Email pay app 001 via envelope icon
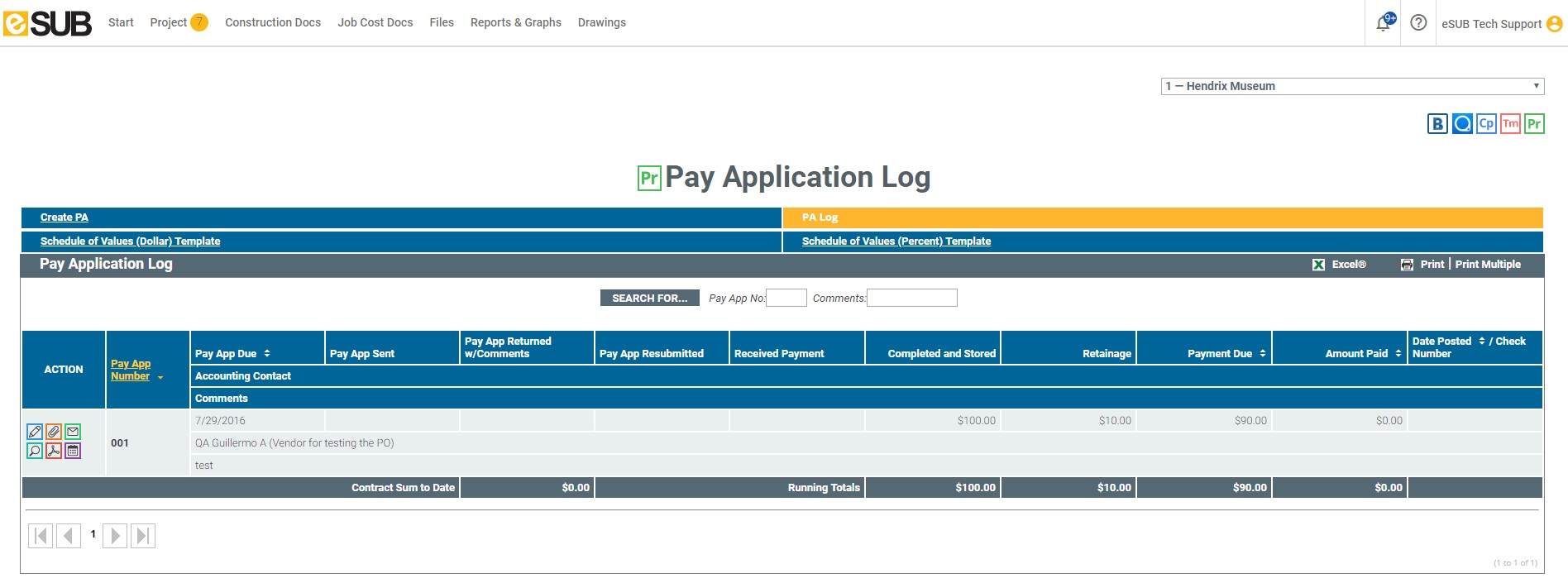1568x583 pixels. (73, 432)
